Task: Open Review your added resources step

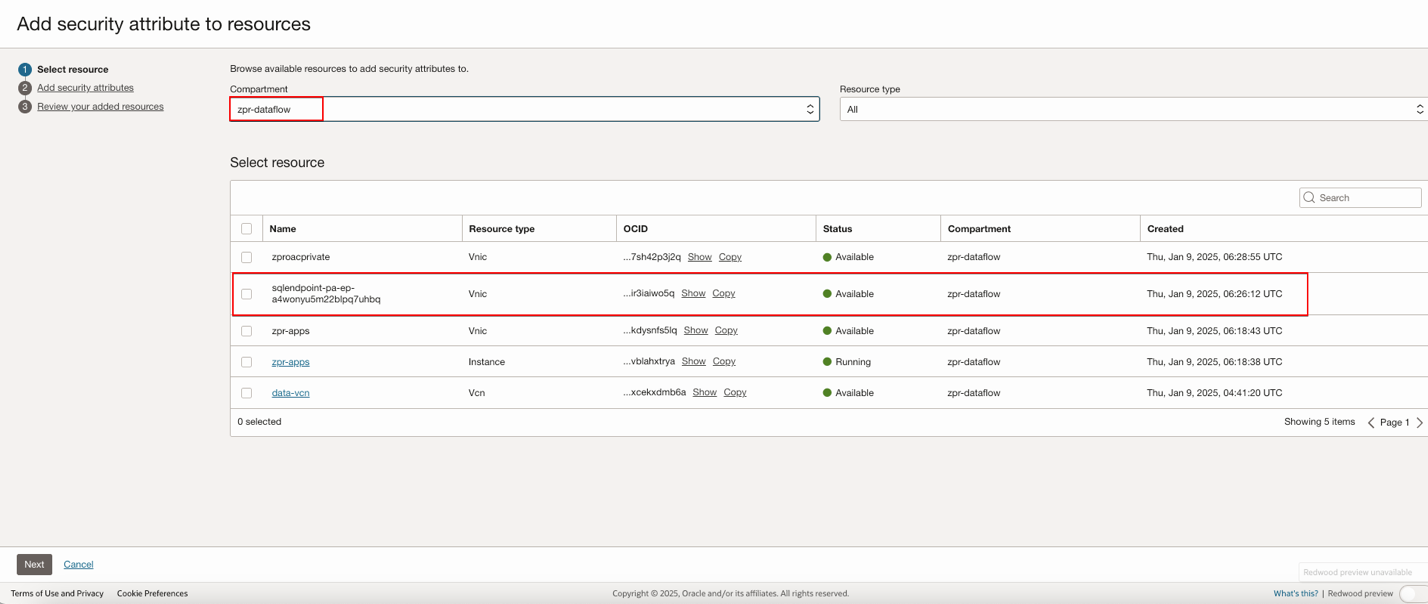Action: point(100,107)
